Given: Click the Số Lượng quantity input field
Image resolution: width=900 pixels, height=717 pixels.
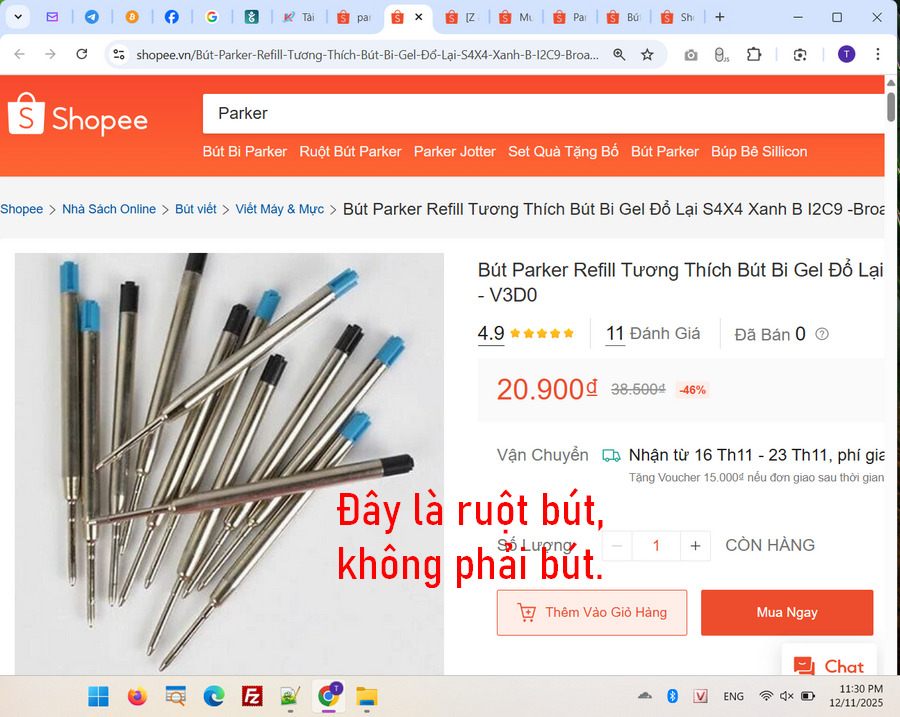Looking at the screenshot, I should [x=656, y=546].
